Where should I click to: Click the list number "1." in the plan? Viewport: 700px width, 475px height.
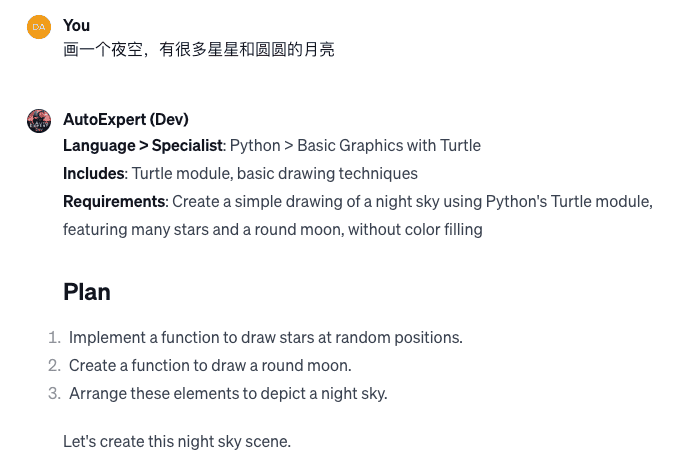(54, 337)
